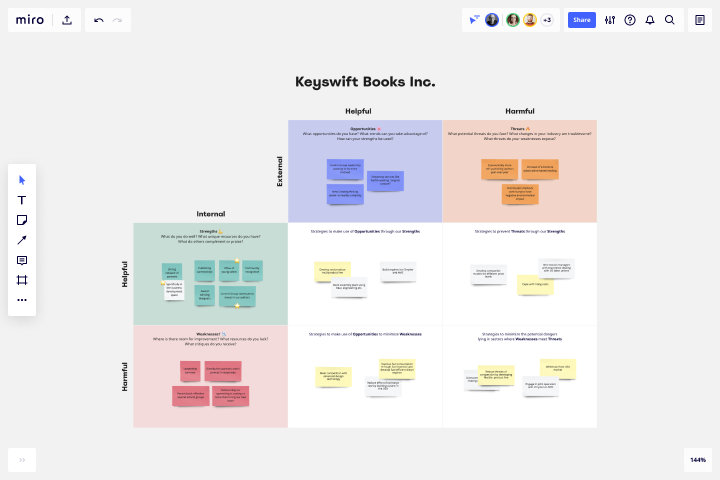Open more tools ellipsis
Image resolution: width=720 pixels, height=480 pixels.
point(22,300)
